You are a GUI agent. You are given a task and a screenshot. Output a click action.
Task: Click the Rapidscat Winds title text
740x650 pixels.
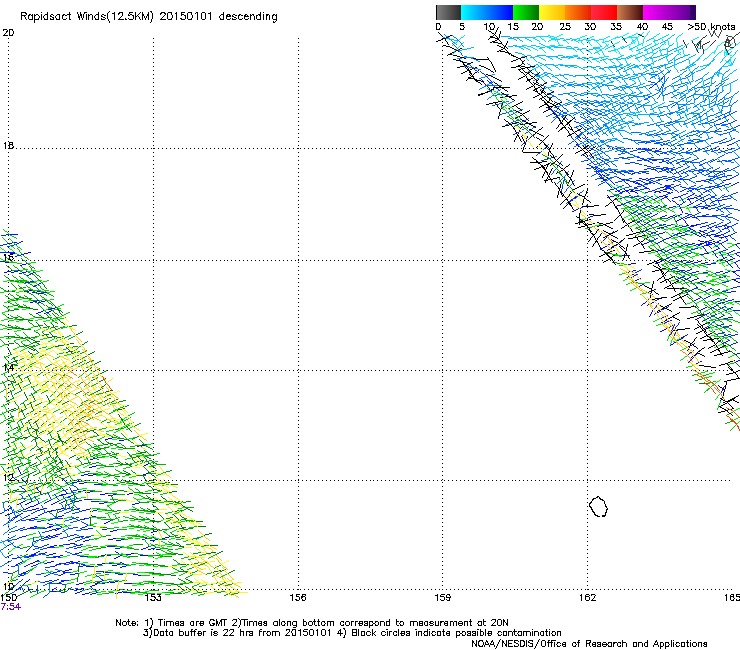point(149,17)
